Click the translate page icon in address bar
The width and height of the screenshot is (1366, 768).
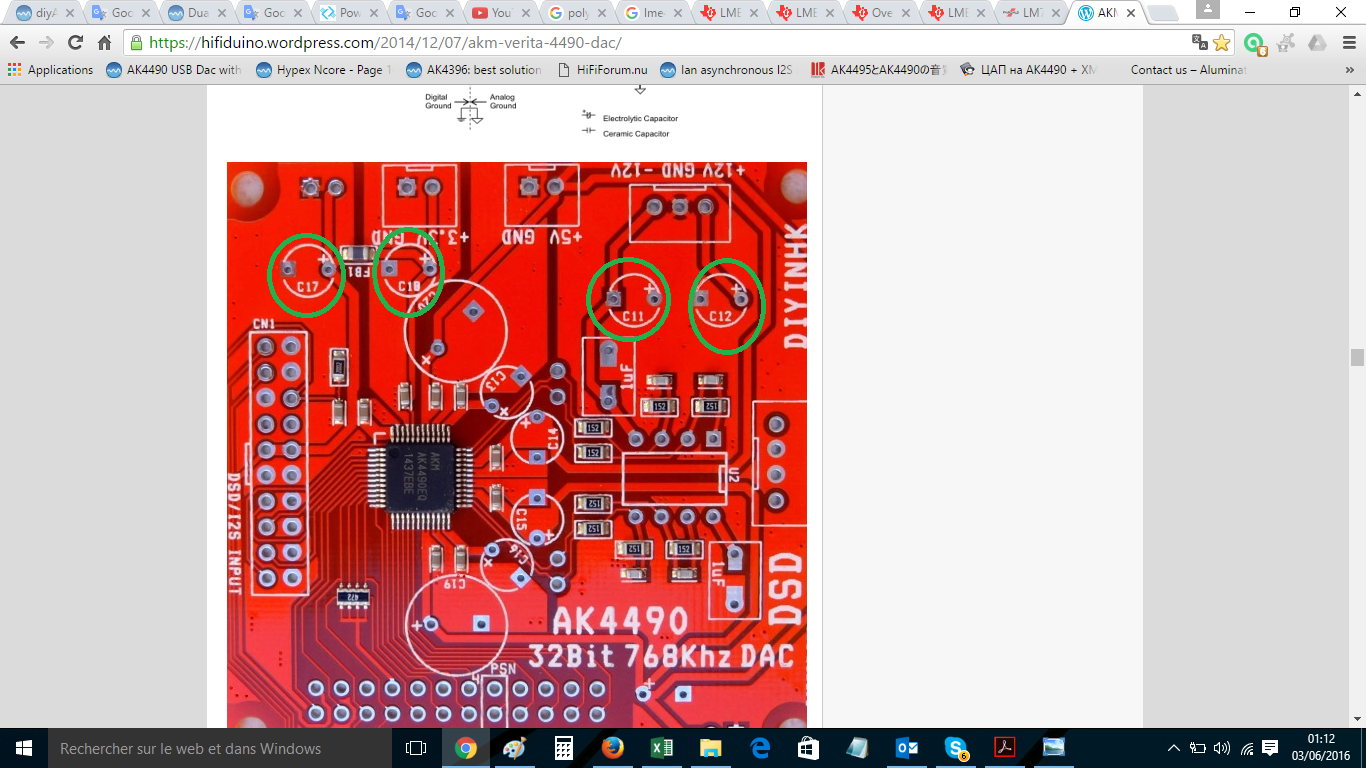[1200, 42]
